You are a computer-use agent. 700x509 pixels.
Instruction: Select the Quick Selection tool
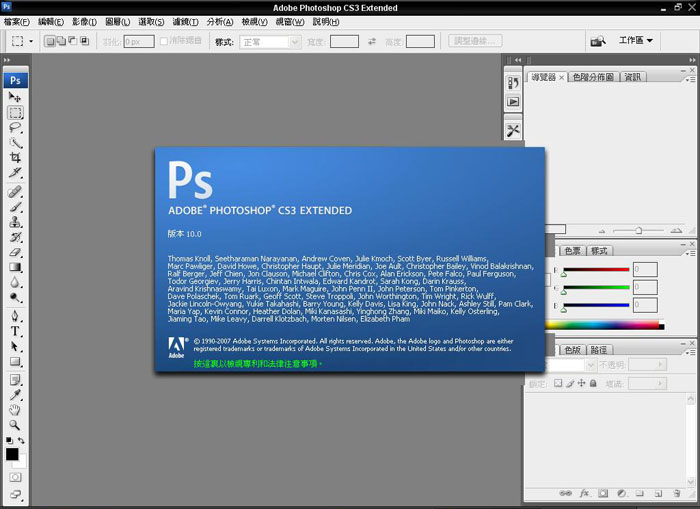[x=15, y=142]
